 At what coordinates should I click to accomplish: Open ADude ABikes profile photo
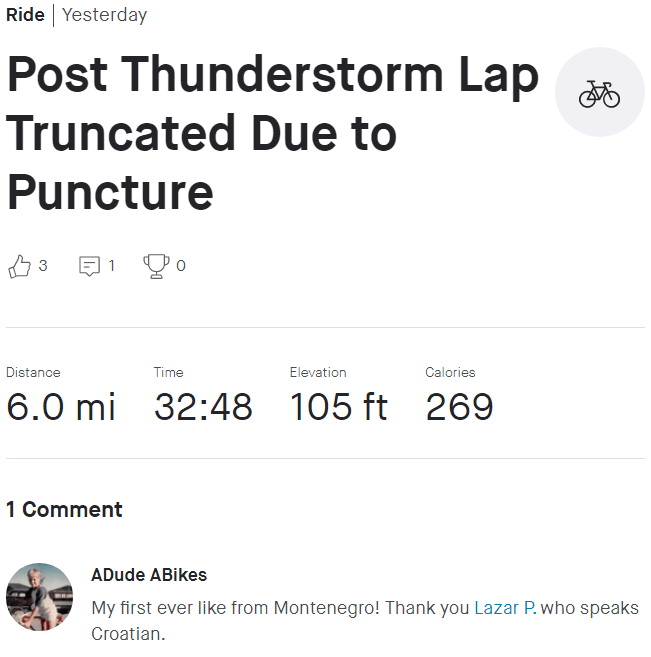tap(40, 597)
